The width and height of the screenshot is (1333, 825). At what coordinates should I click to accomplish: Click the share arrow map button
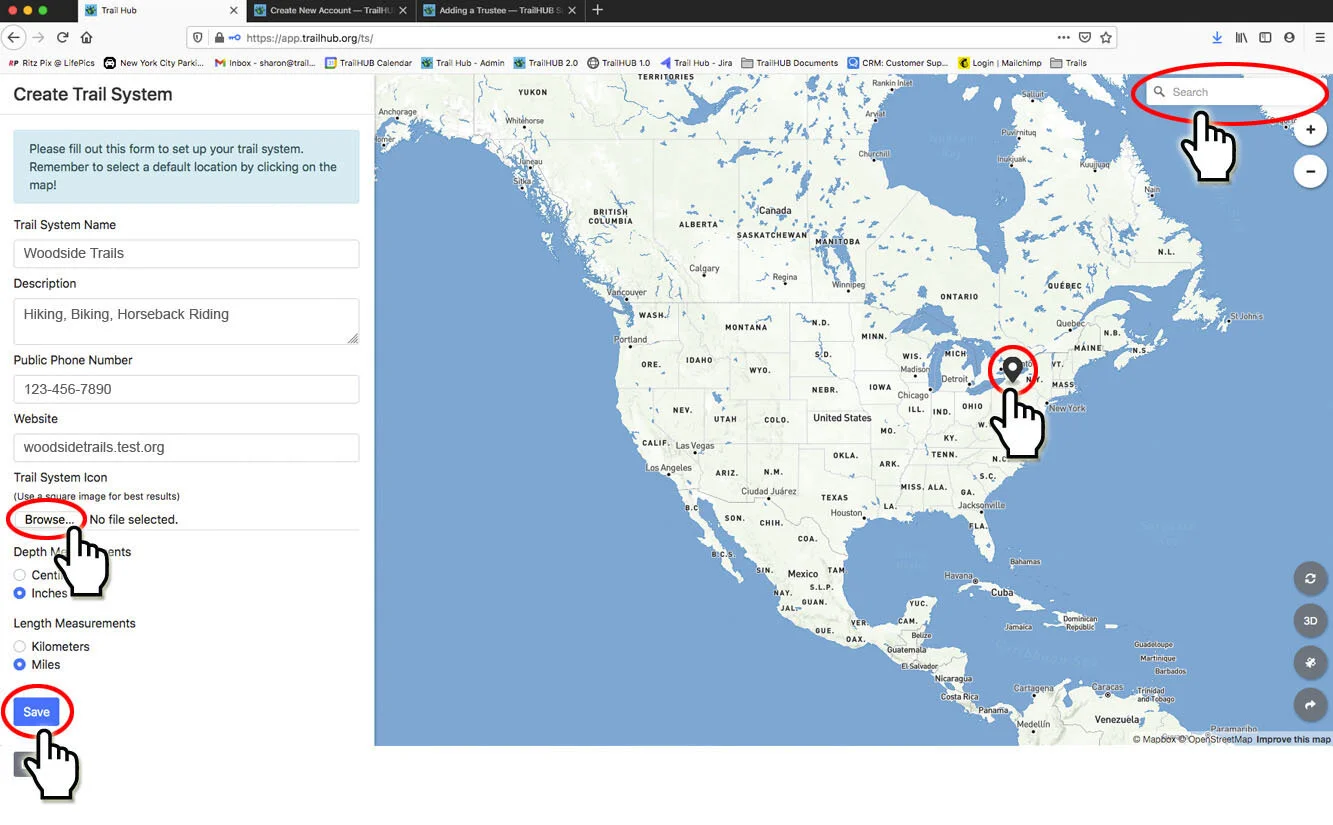[1310, 704]
